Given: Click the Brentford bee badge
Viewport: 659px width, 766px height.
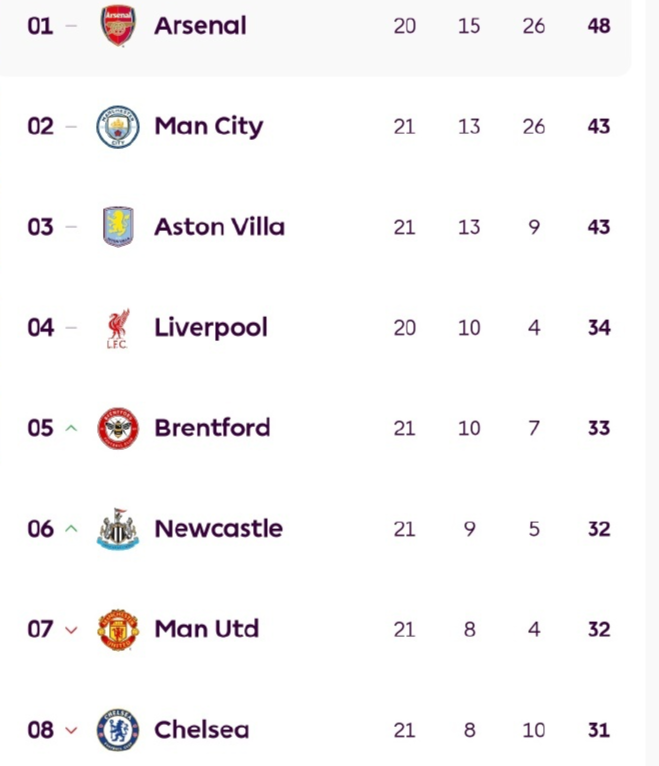Looking at the screenshot, I should tap(118, 428).
